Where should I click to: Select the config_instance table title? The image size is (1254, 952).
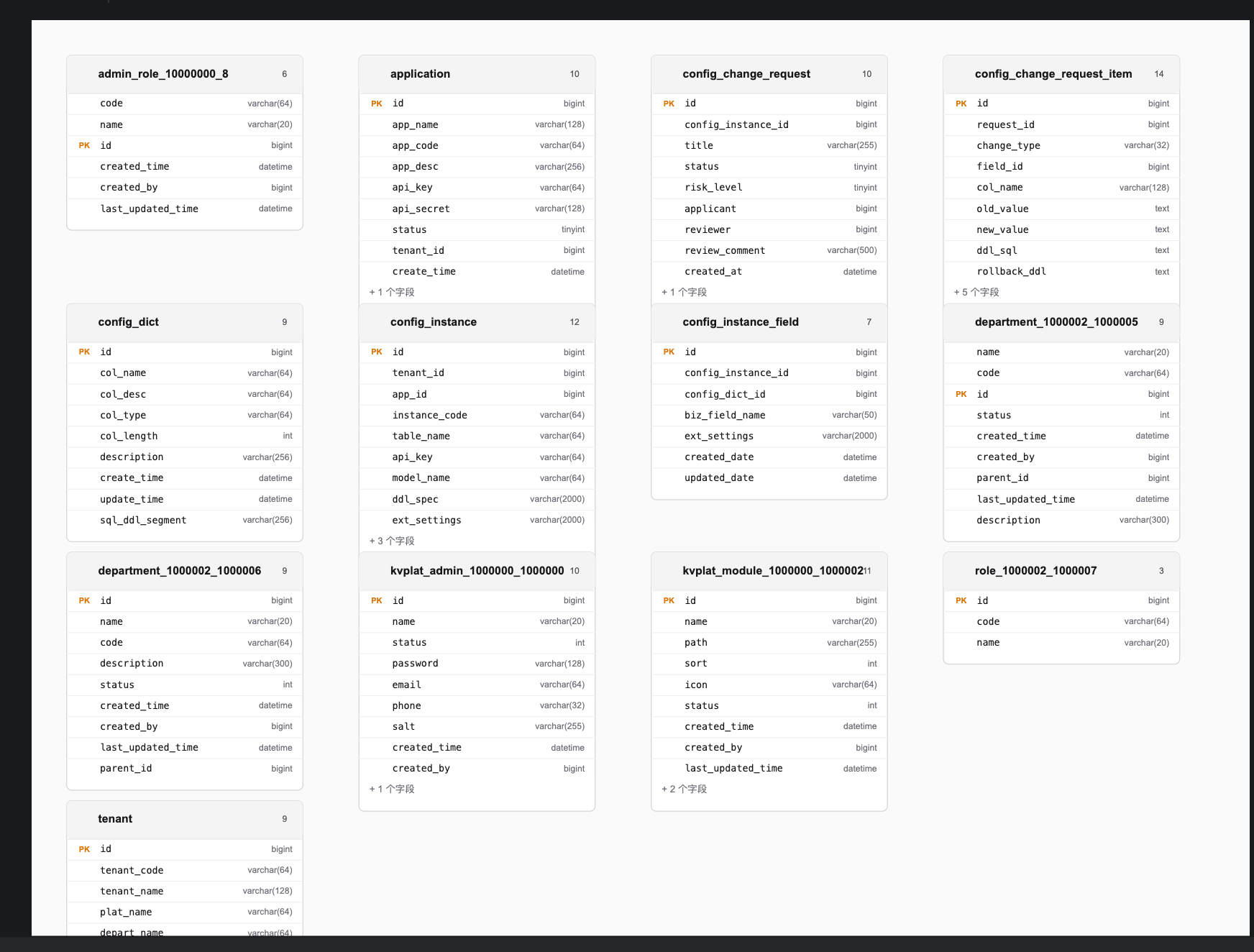point(434,322)
